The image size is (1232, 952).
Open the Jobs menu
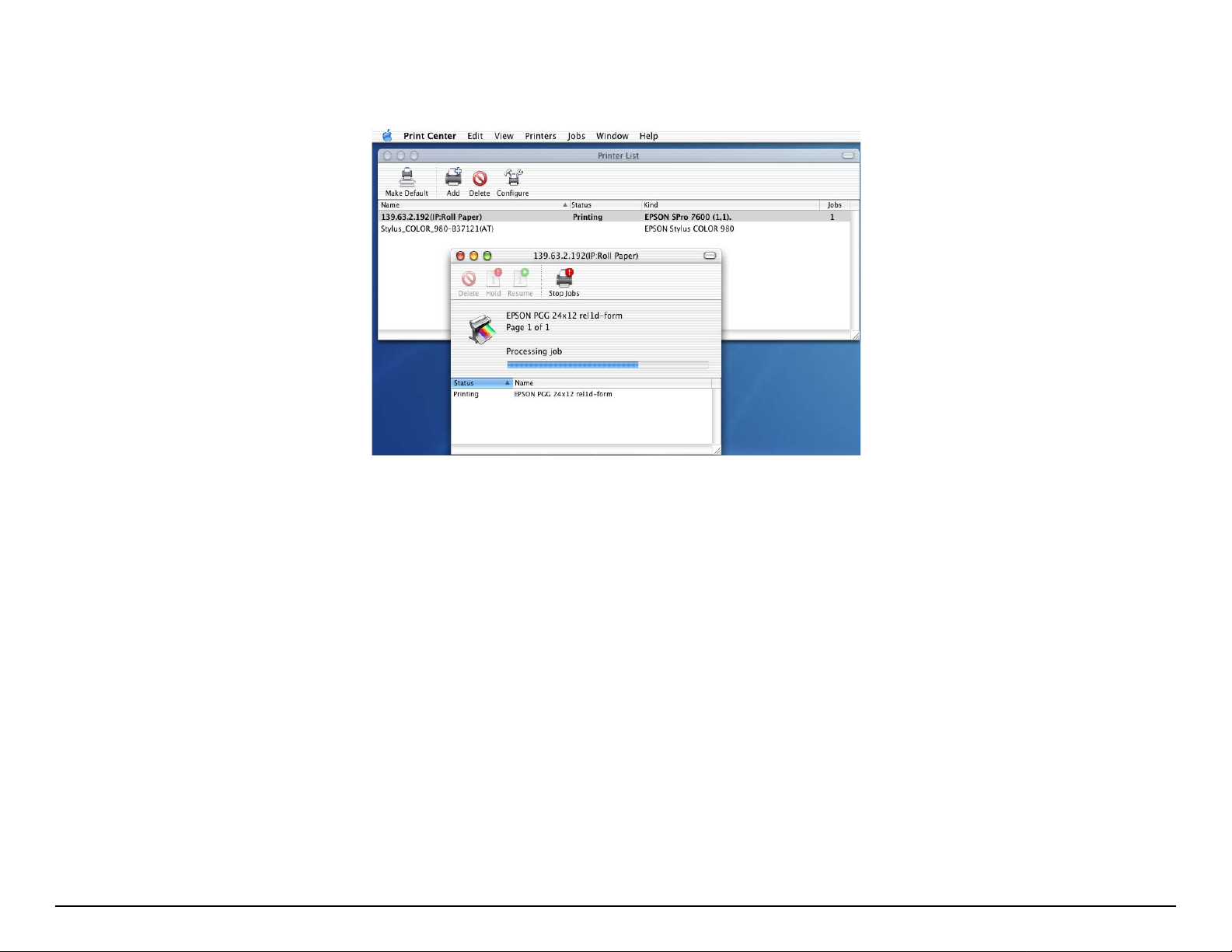pyautogui.click(x=576, y=136)
